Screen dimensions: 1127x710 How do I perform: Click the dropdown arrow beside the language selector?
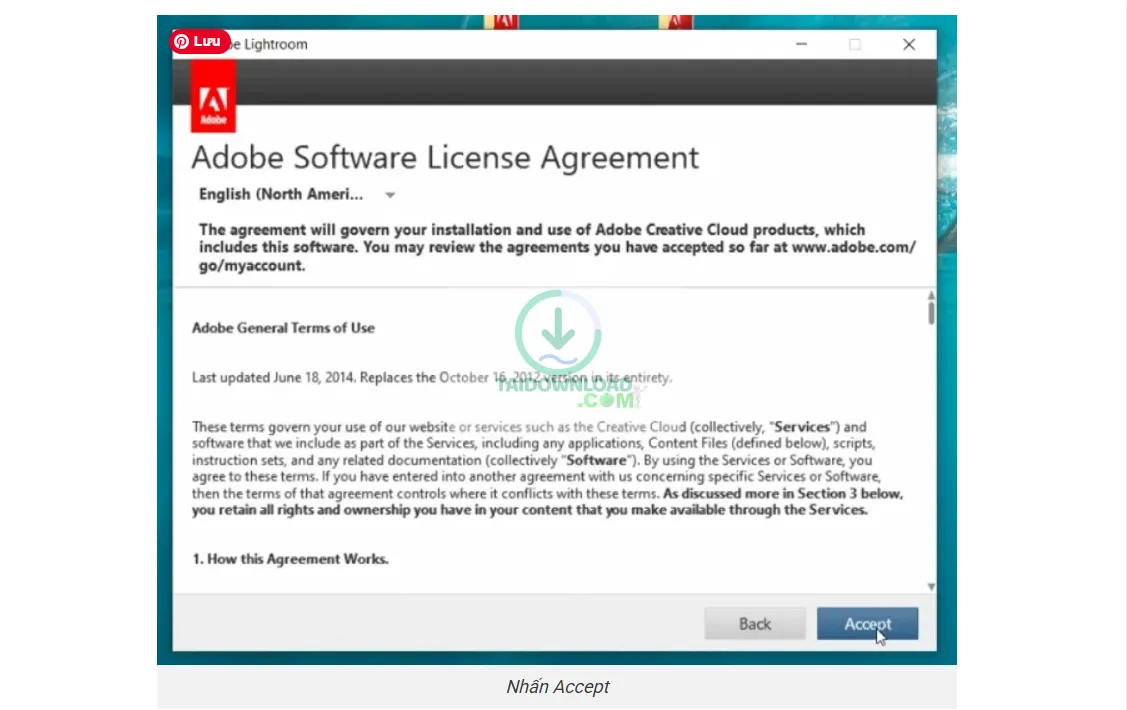click(x=390, y=195)
